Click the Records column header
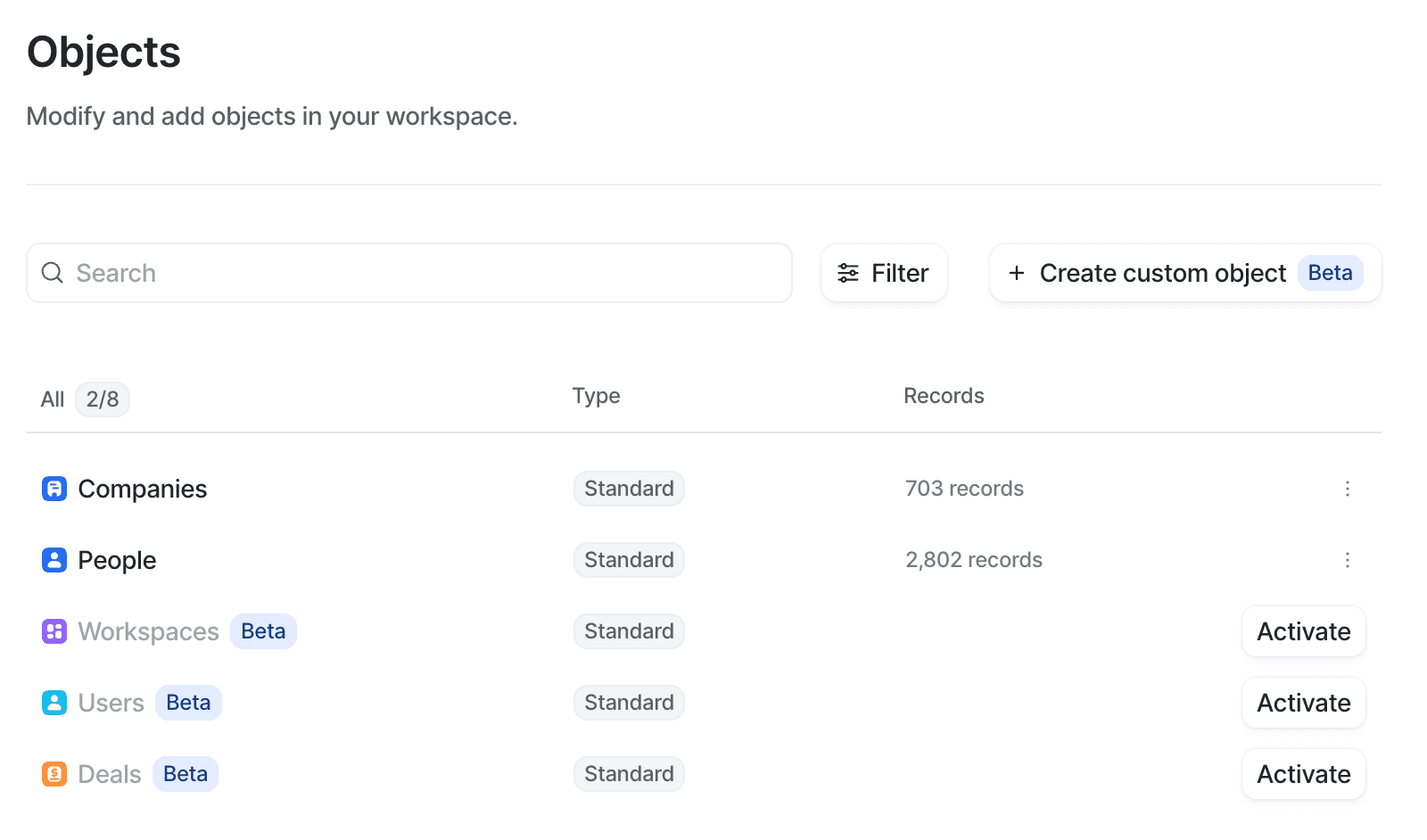Screen dimensions: 1427x840 pos(944,396)
